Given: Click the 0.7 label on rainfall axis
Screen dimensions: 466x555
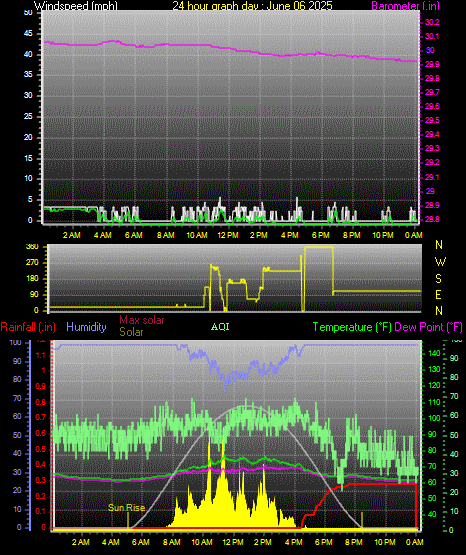Looking at the screenshot, I should 41,417.
